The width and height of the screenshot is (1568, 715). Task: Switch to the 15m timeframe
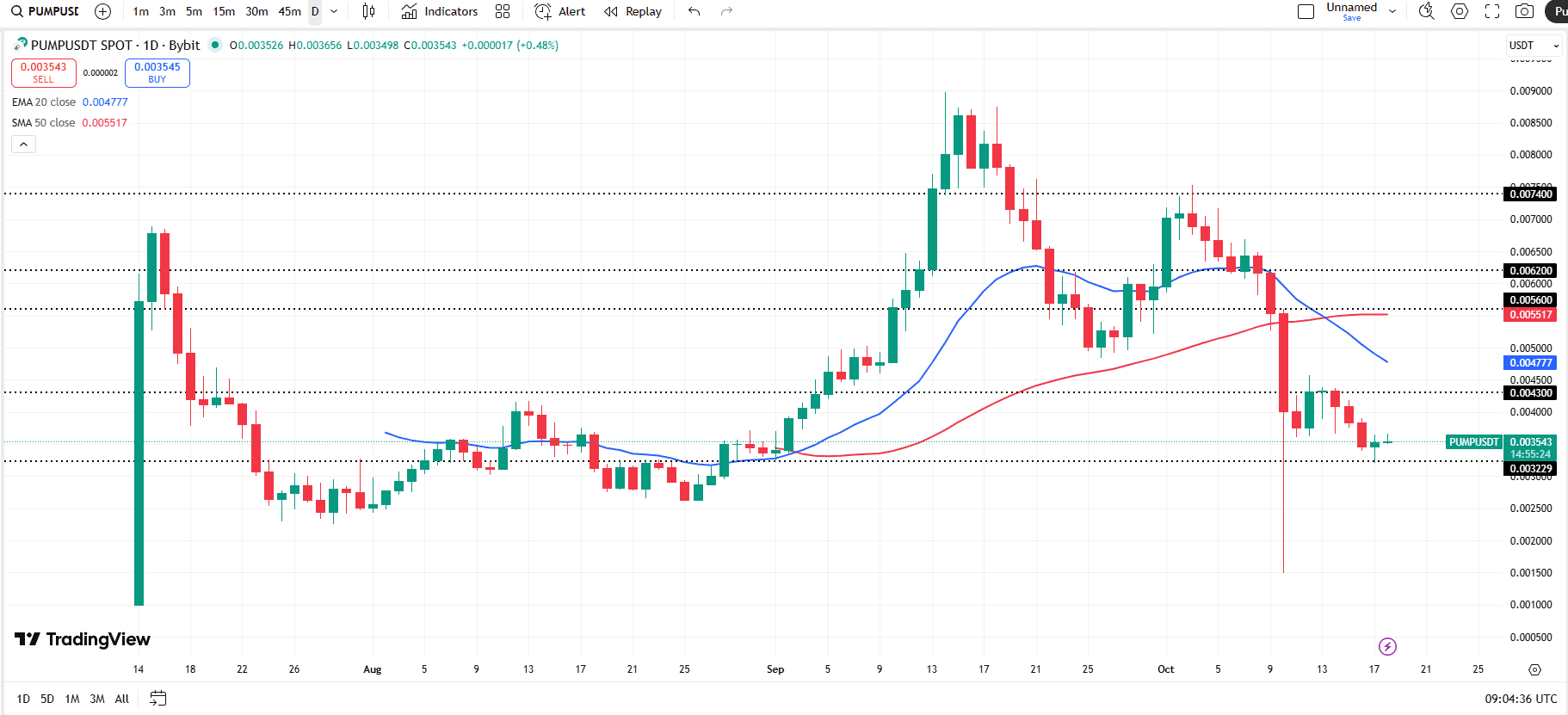[x=224, y=11]
